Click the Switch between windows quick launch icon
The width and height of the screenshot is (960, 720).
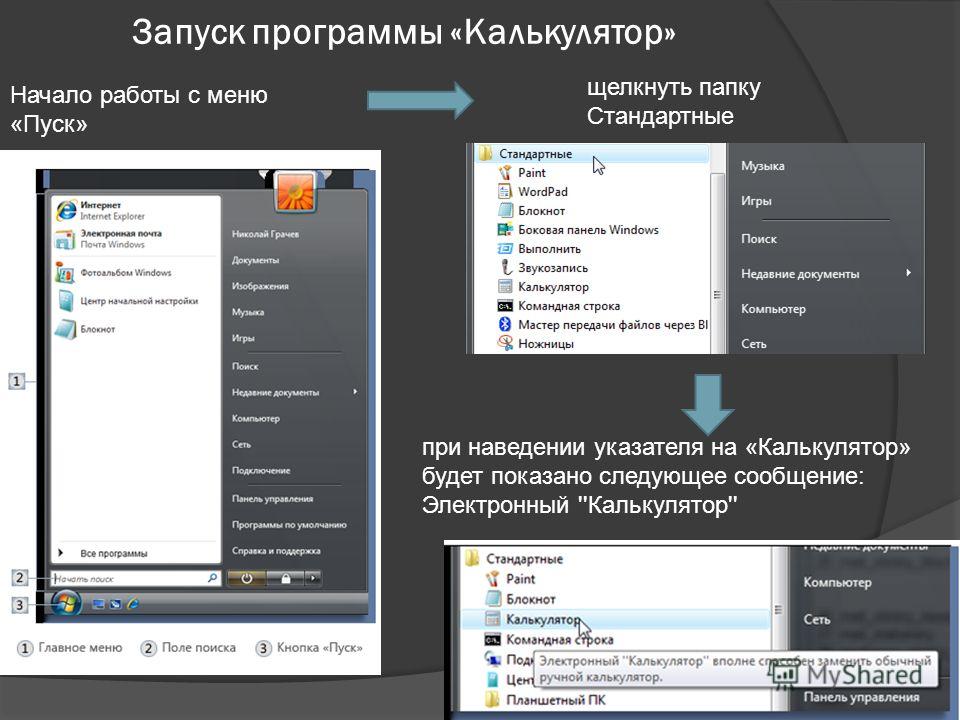[x=115, y=604]
